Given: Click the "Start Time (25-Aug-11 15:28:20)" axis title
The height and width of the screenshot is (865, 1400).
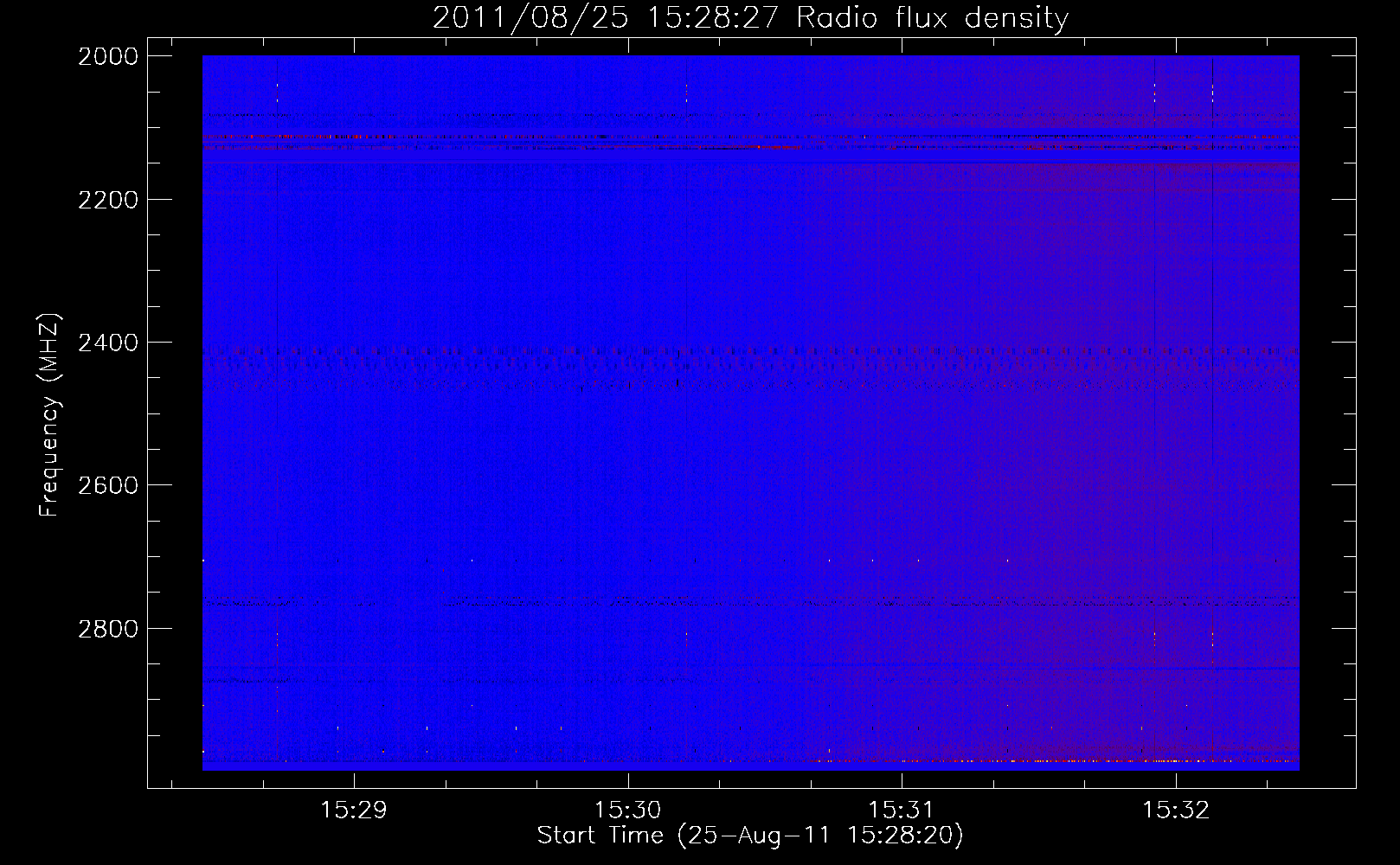Looking at the screenshot, I should coord(750,836).
